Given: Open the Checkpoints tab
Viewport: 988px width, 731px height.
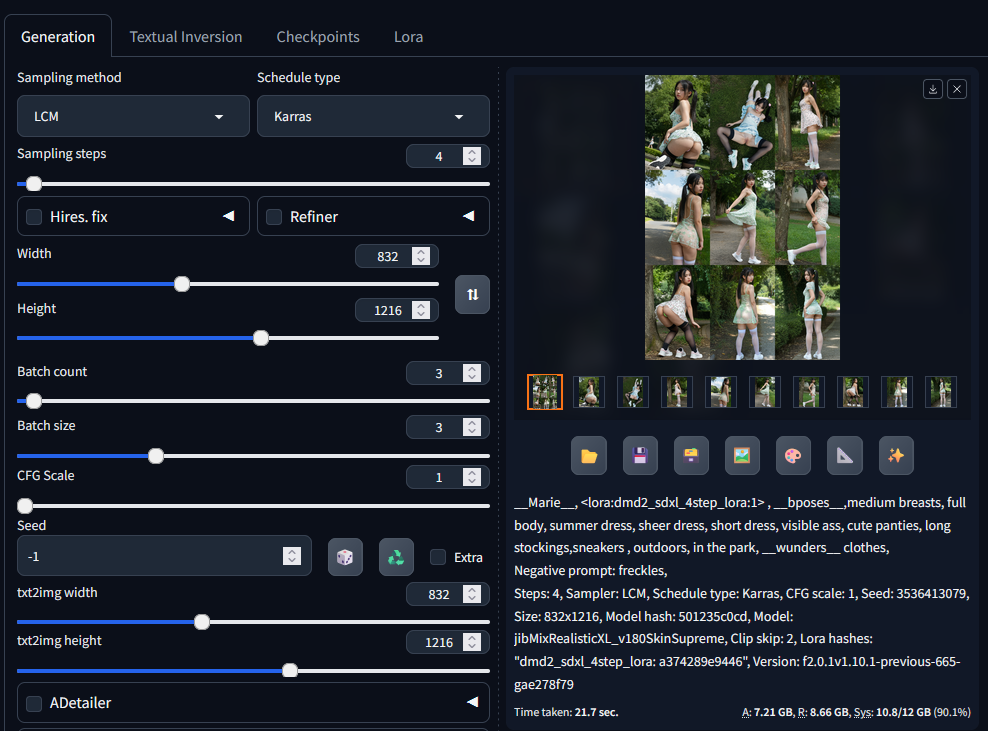Looking at the screenshot, I should [x=318, y=37].
